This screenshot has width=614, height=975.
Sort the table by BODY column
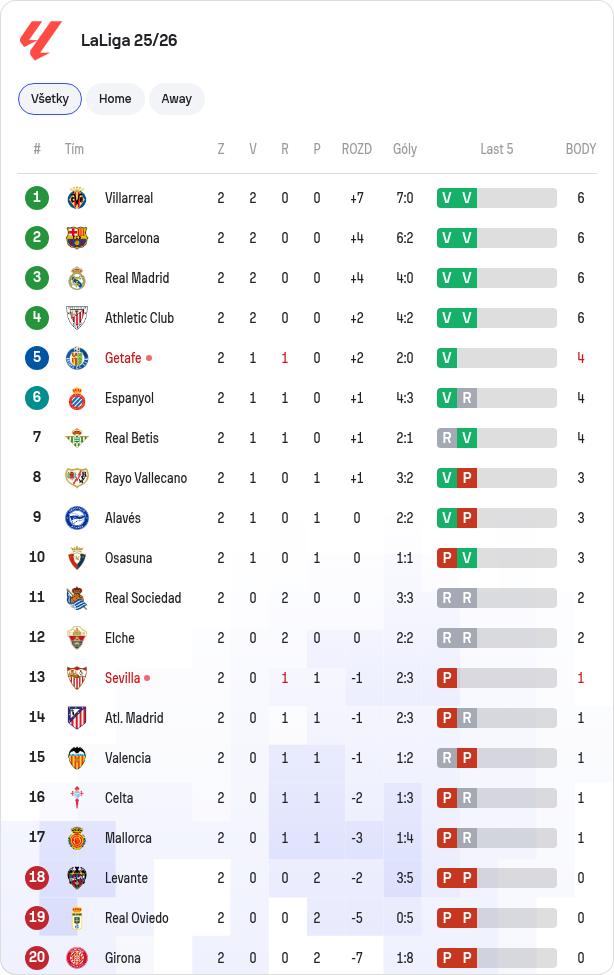click(580, 149)
